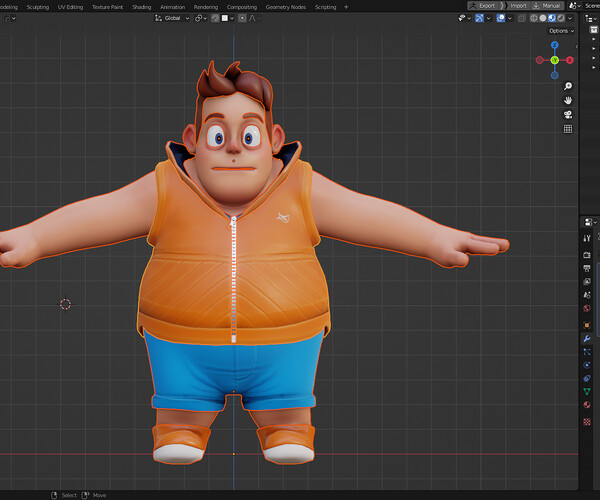Toggle show gizmo button
The height and width of the screenshot is (500, 600).
coord(479,18)
